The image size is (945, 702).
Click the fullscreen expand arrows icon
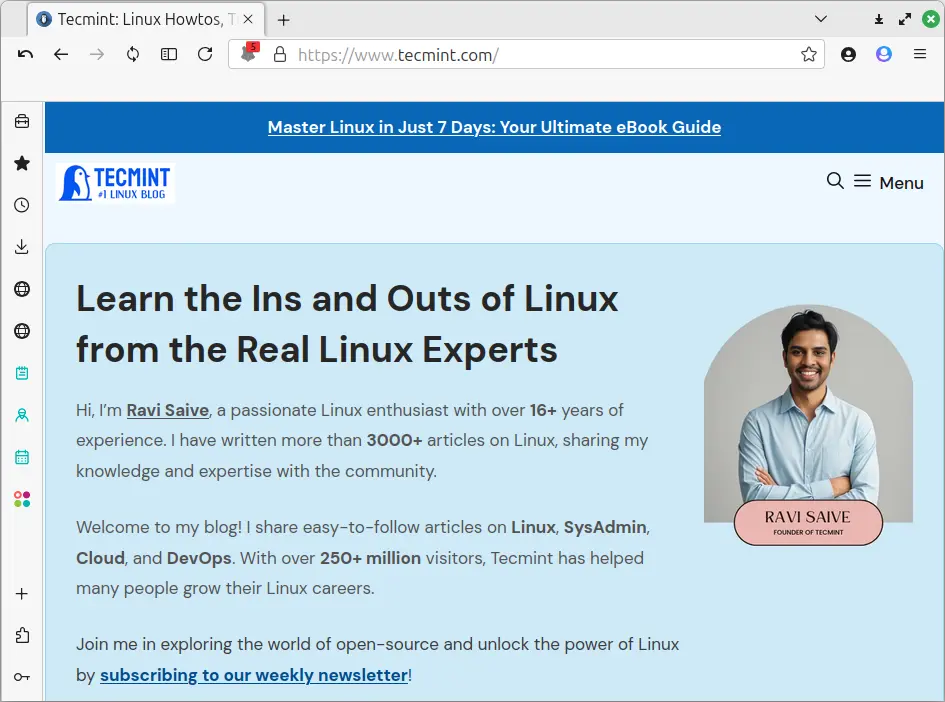click(905, 19)
